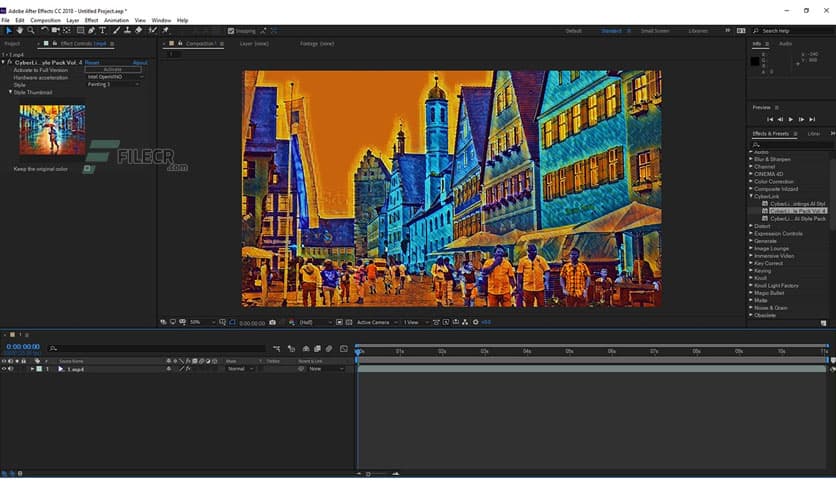
Task: Select the Hand tool
Action: (20, 31)
